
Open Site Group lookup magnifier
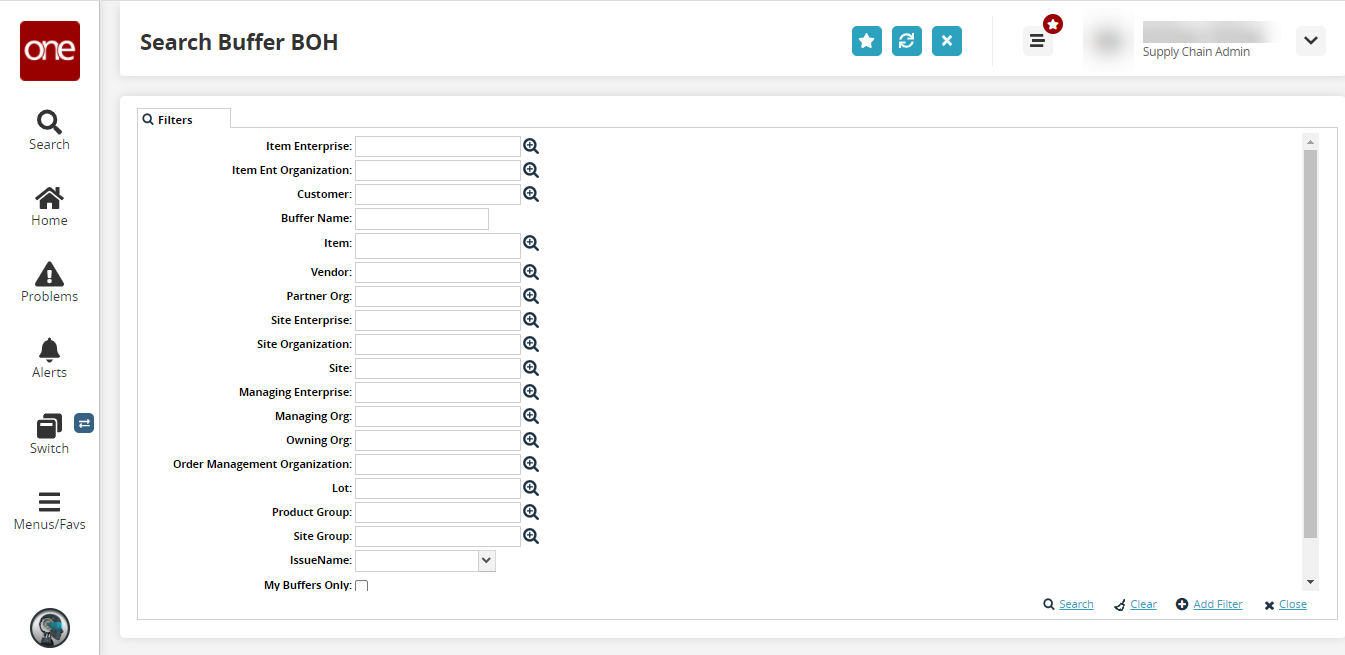(x=531, y=536)
